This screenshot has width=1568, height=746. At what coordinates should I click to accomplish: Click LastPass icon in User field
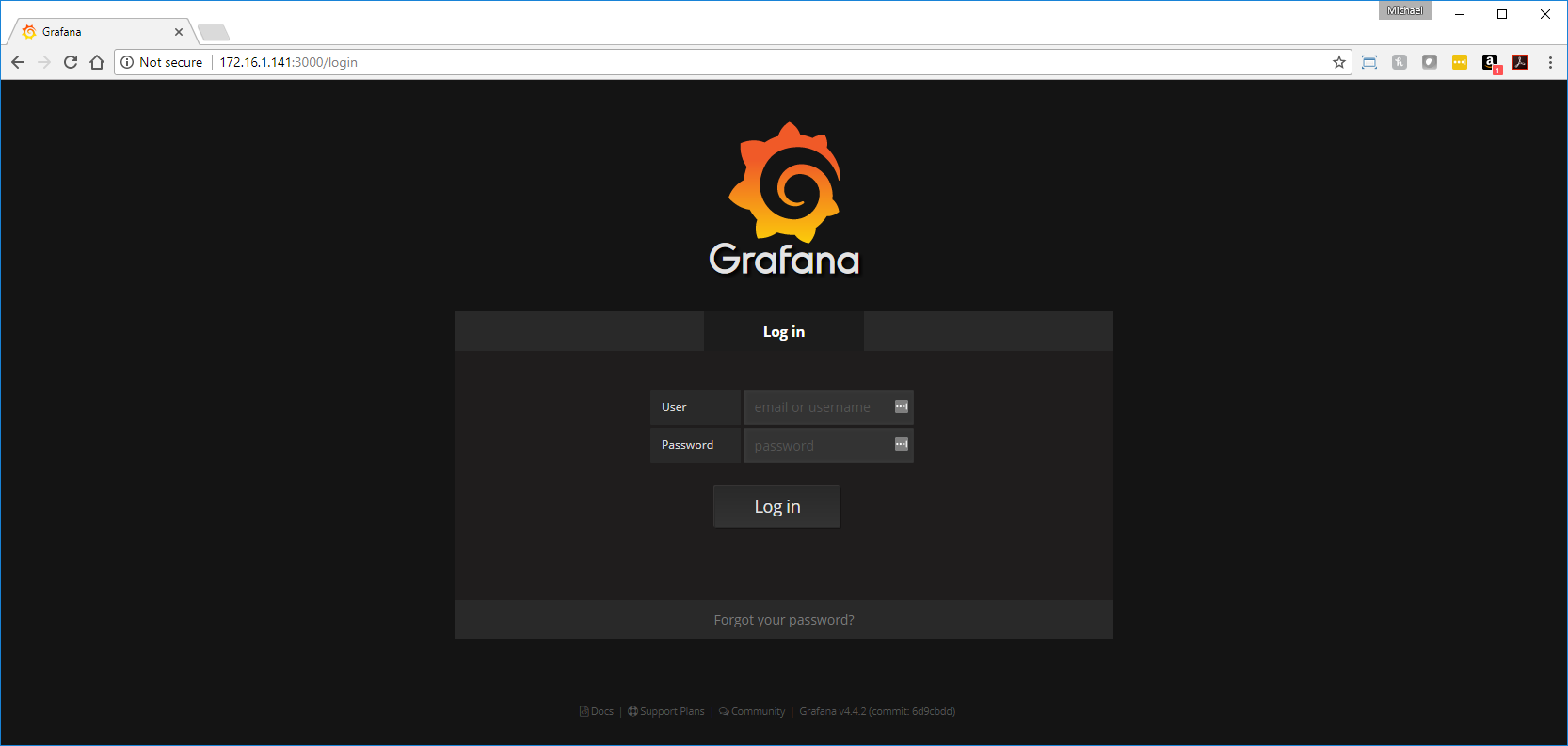pyautogui.click(x=901, y=406)
